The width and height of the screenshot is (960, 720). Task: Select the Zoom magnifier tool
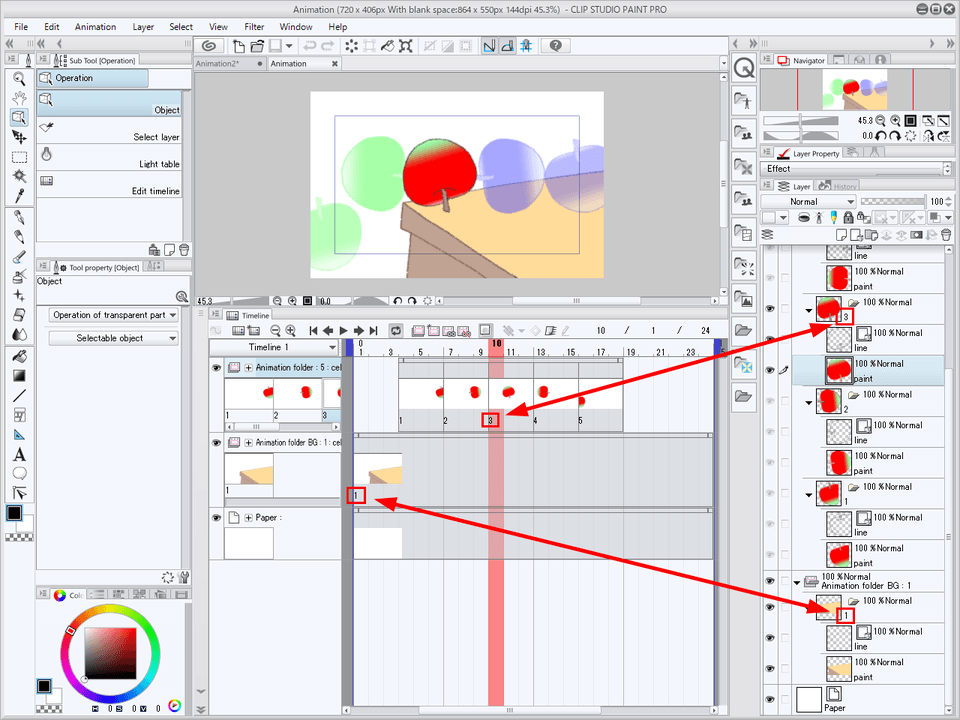pos(19,78)
